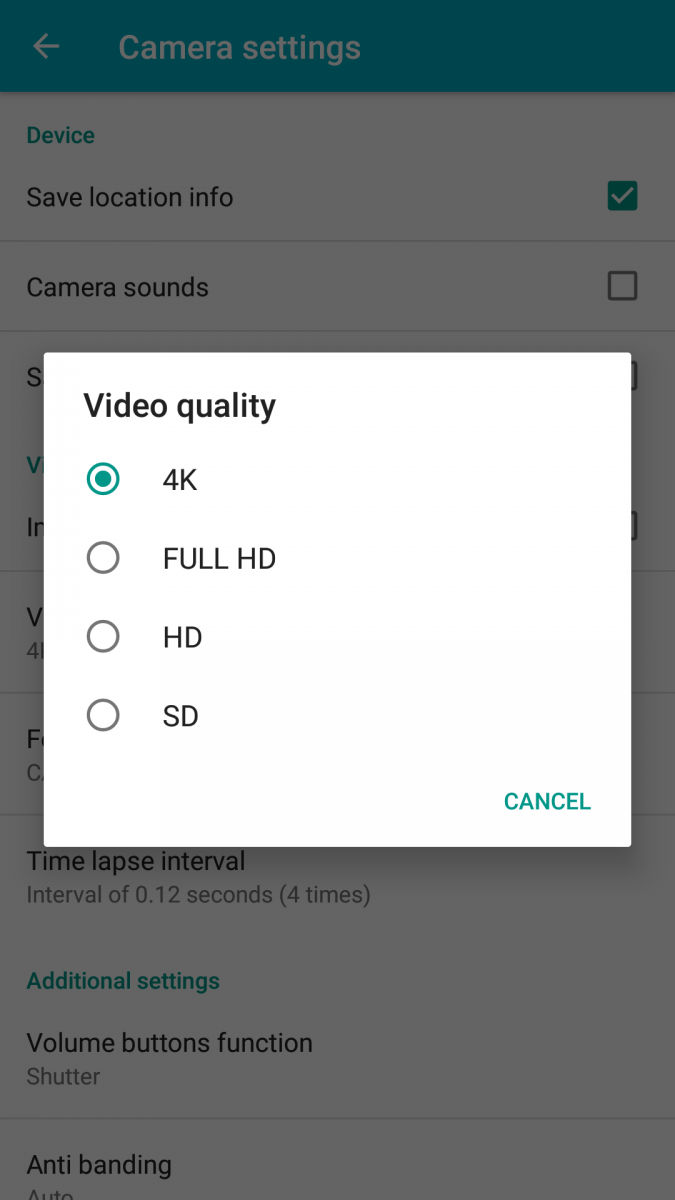The width and height of the screenshot is (675, 1200).
Task: Click the Camera settings header title
Action: [240, 47]
